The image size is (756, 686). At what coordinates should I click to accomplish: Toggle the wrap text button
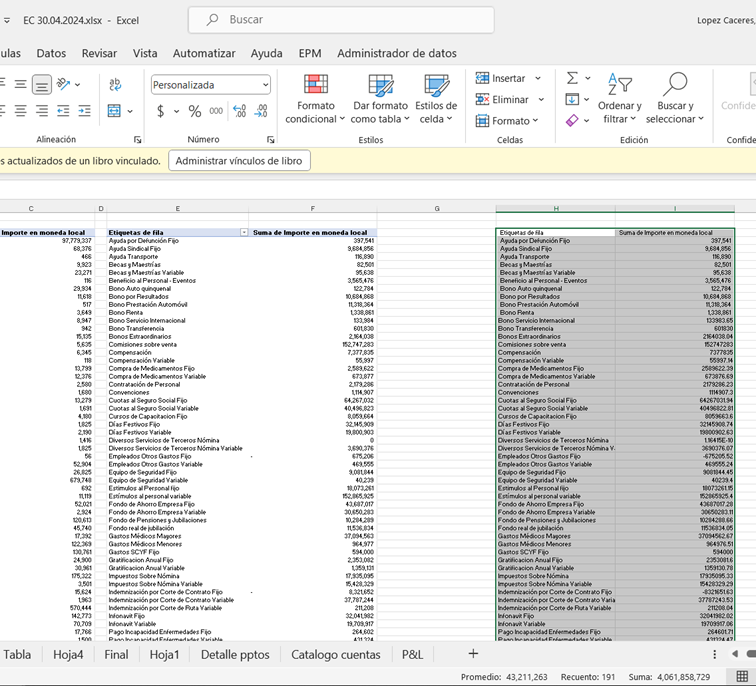(x=113, y=85)
